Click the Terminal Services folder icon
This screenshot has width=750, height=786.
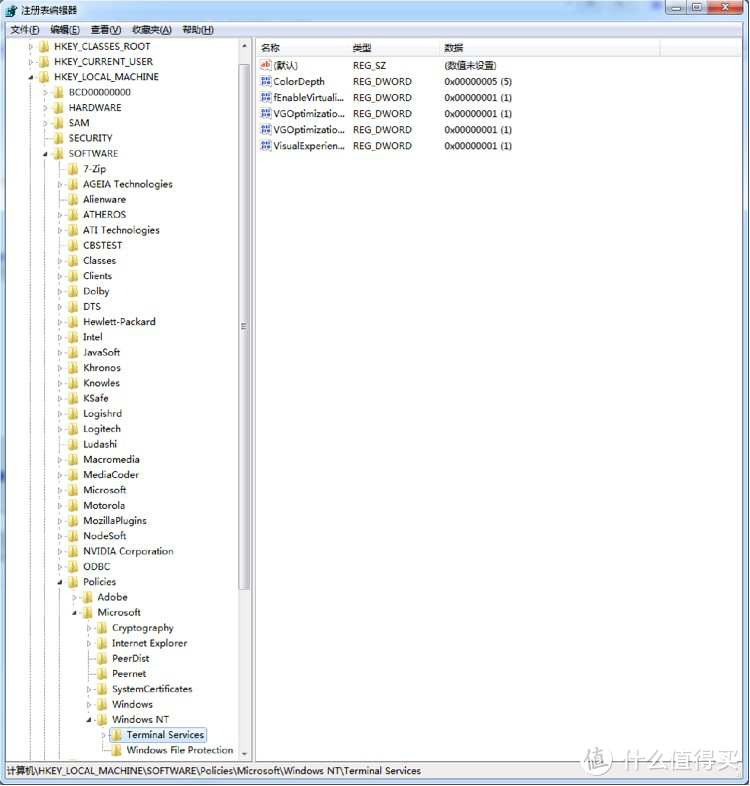(x=116, y=735)
